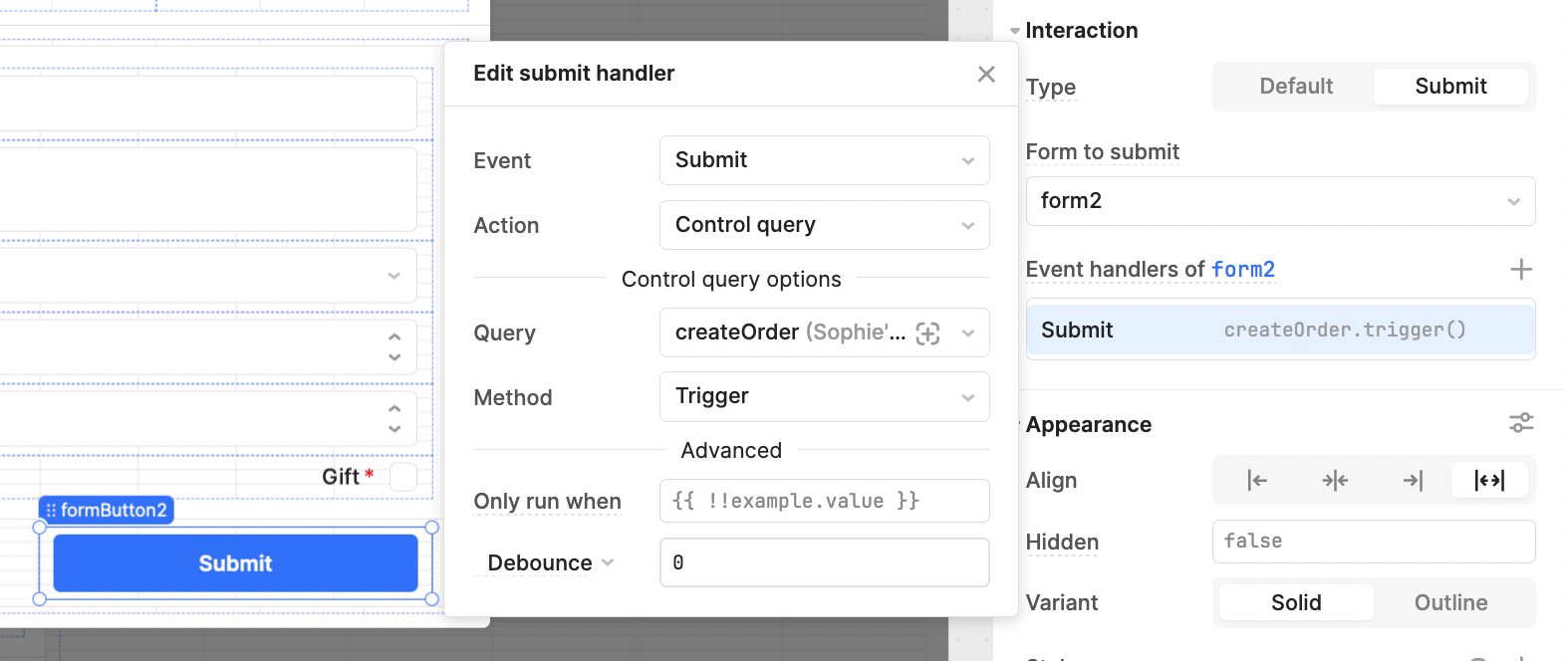Open the Action dropdown set to Control query
1568x661 pixels.
tap(824, 225)
